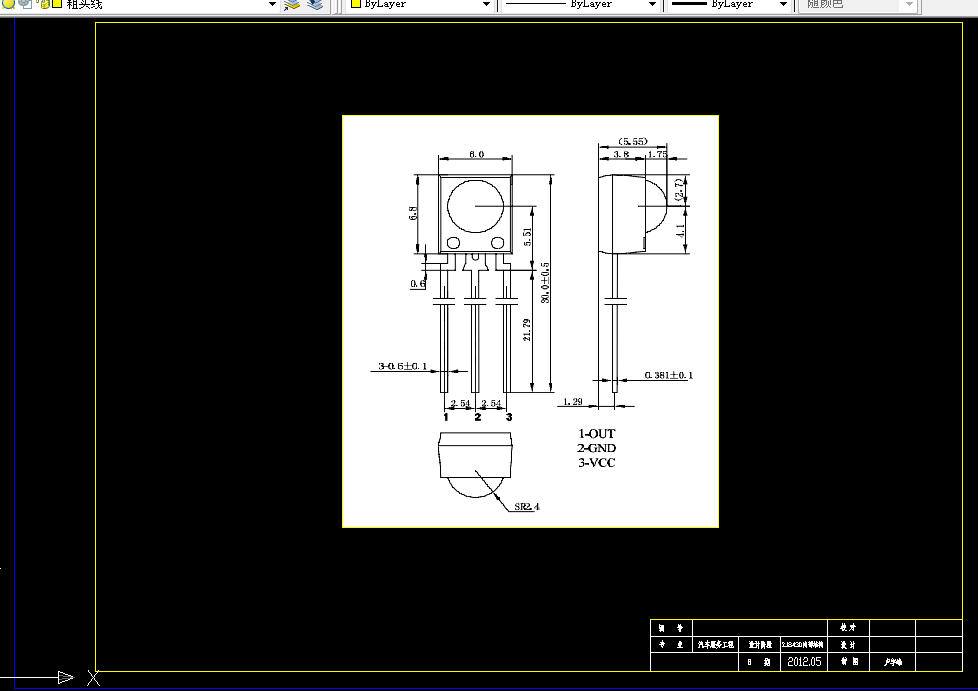Click the 6.0 width dimension text
The image size is (978, 691).
click(x=477, y=154)
